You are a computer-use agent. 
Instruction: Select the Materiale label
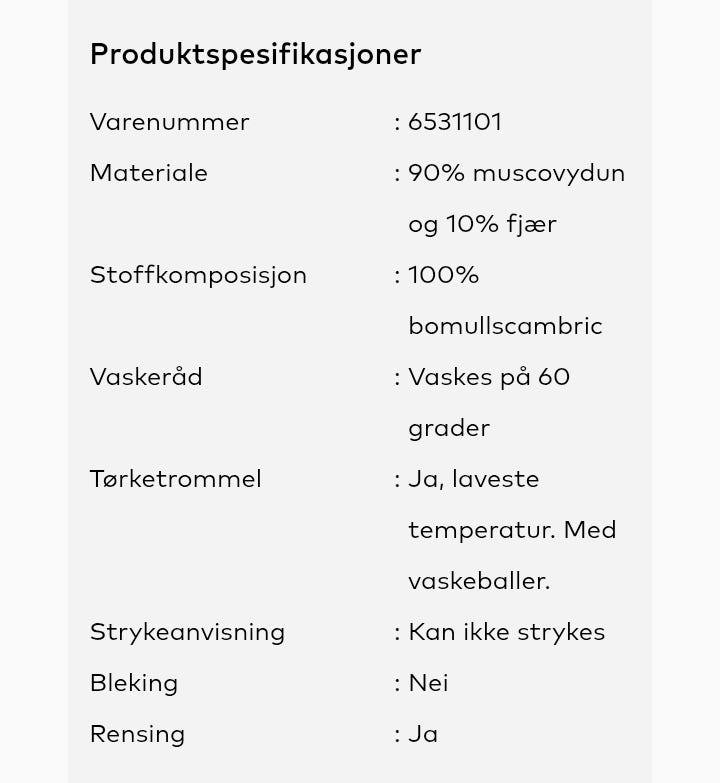tap(149, 173)
